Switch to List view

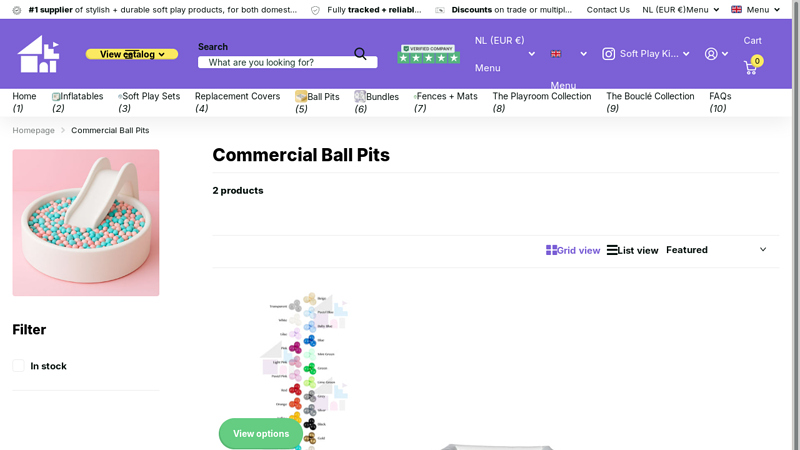633,250
